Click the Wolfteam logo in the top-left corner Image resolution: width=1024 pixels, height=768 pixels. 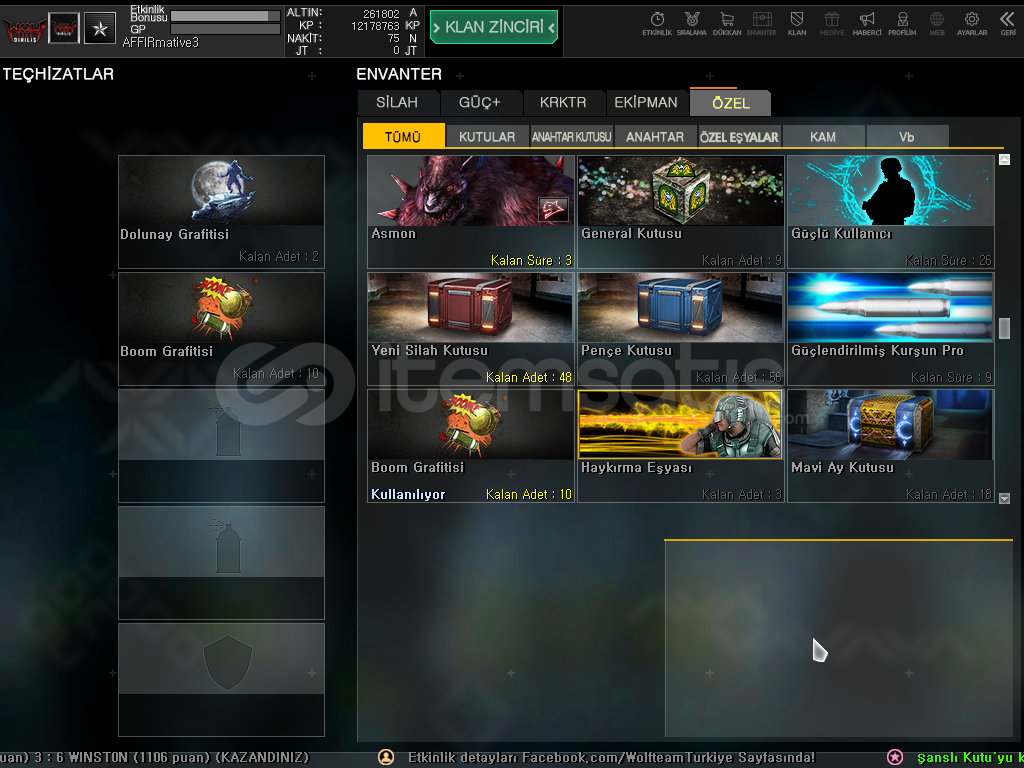[24, 29]
